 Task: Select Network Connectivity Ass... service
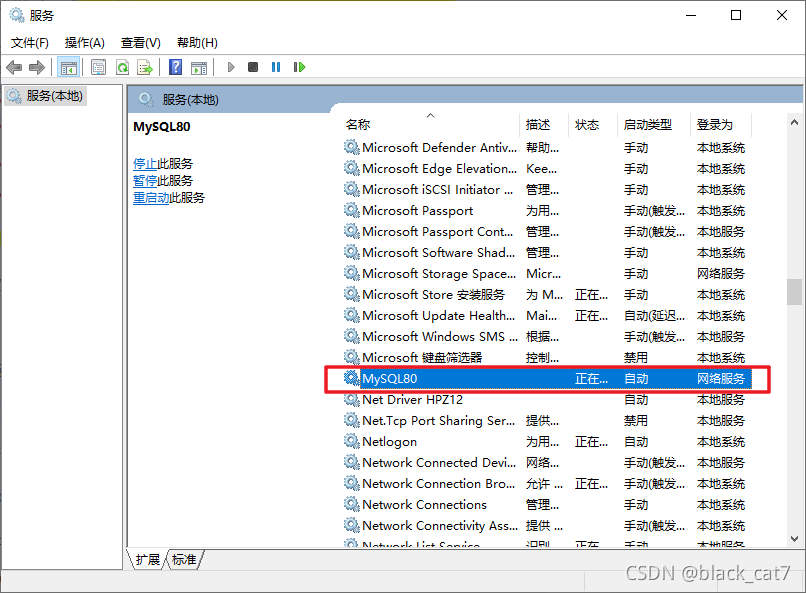[x=547, y=526]
